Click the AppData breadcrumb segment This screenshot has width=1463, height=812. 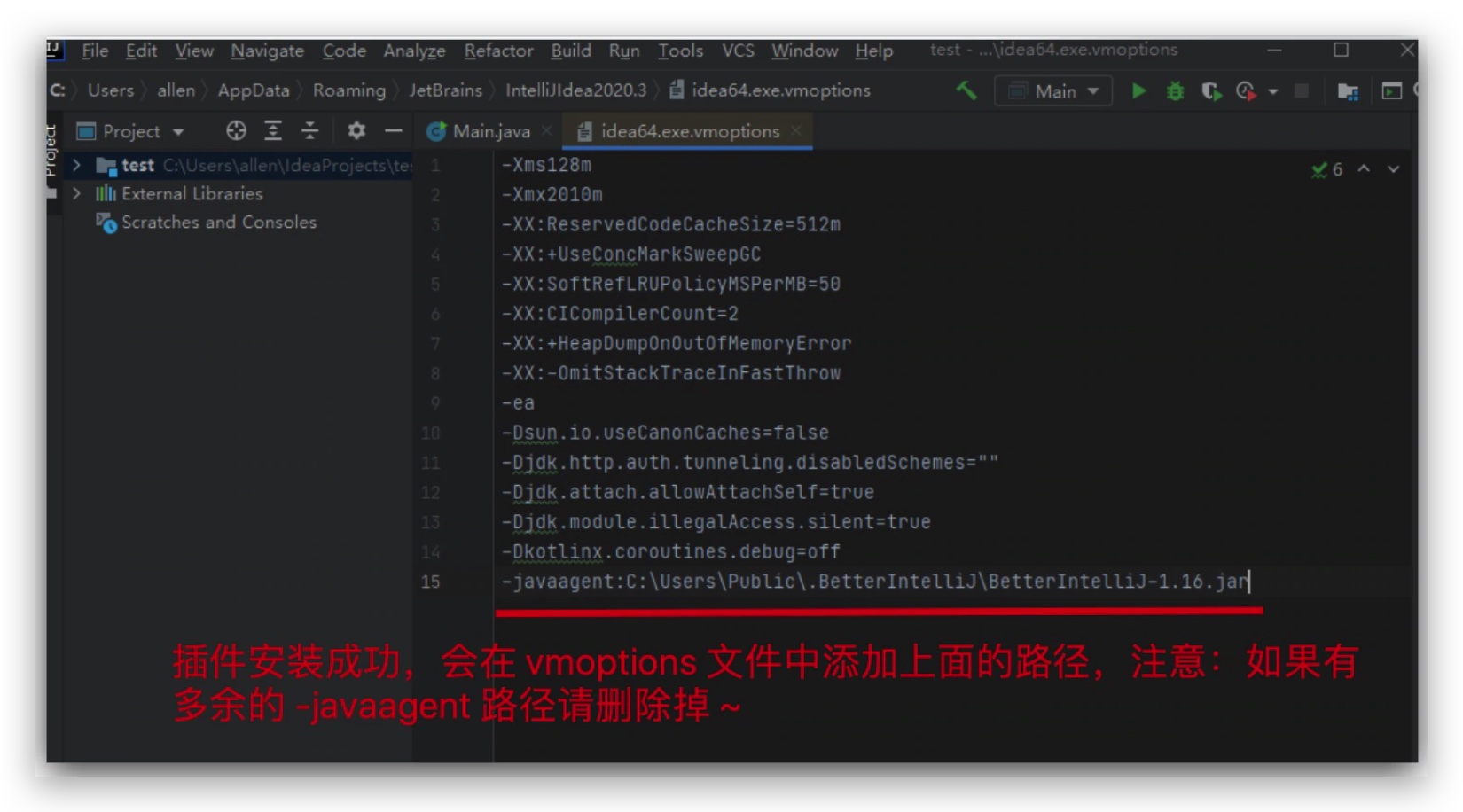[x=254, y=90]
